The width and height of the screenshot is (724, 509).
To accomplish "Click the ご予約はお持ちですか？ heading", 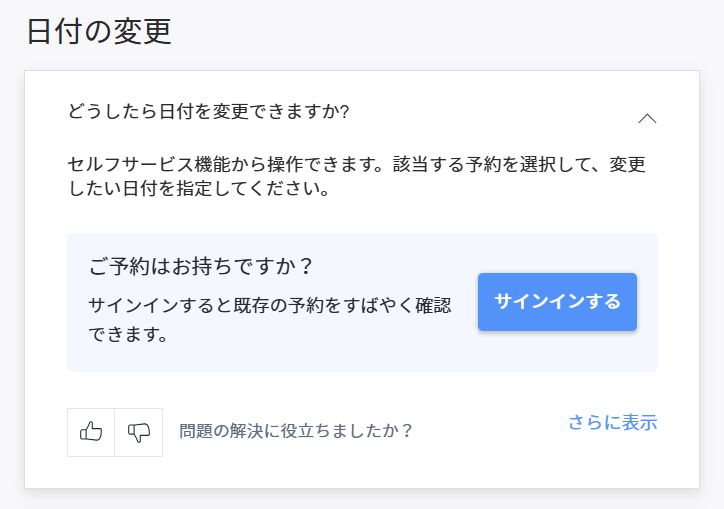I will click(202, 267).
